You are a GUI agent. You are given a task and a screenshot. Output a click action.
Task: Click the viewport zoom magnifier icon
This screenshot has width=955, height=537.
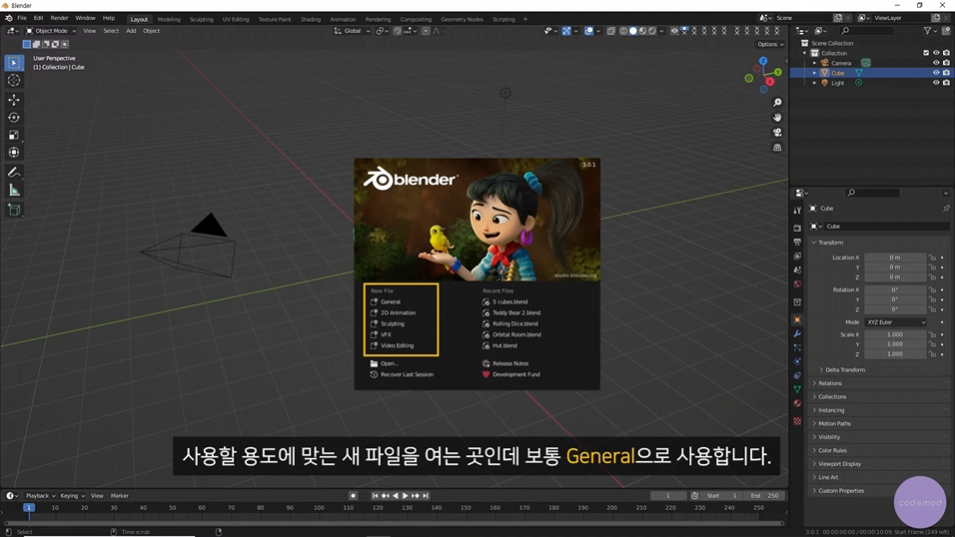point(777,103)
